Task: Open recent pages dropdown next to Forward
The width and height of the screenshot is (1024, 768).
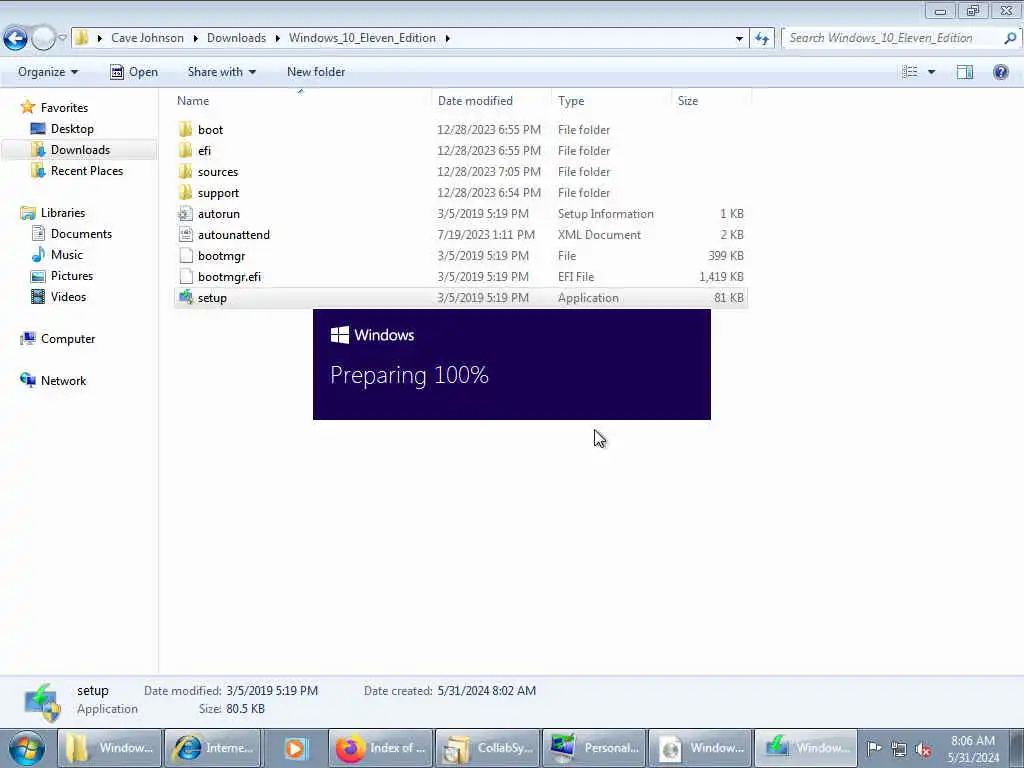Action: point(62,38)
